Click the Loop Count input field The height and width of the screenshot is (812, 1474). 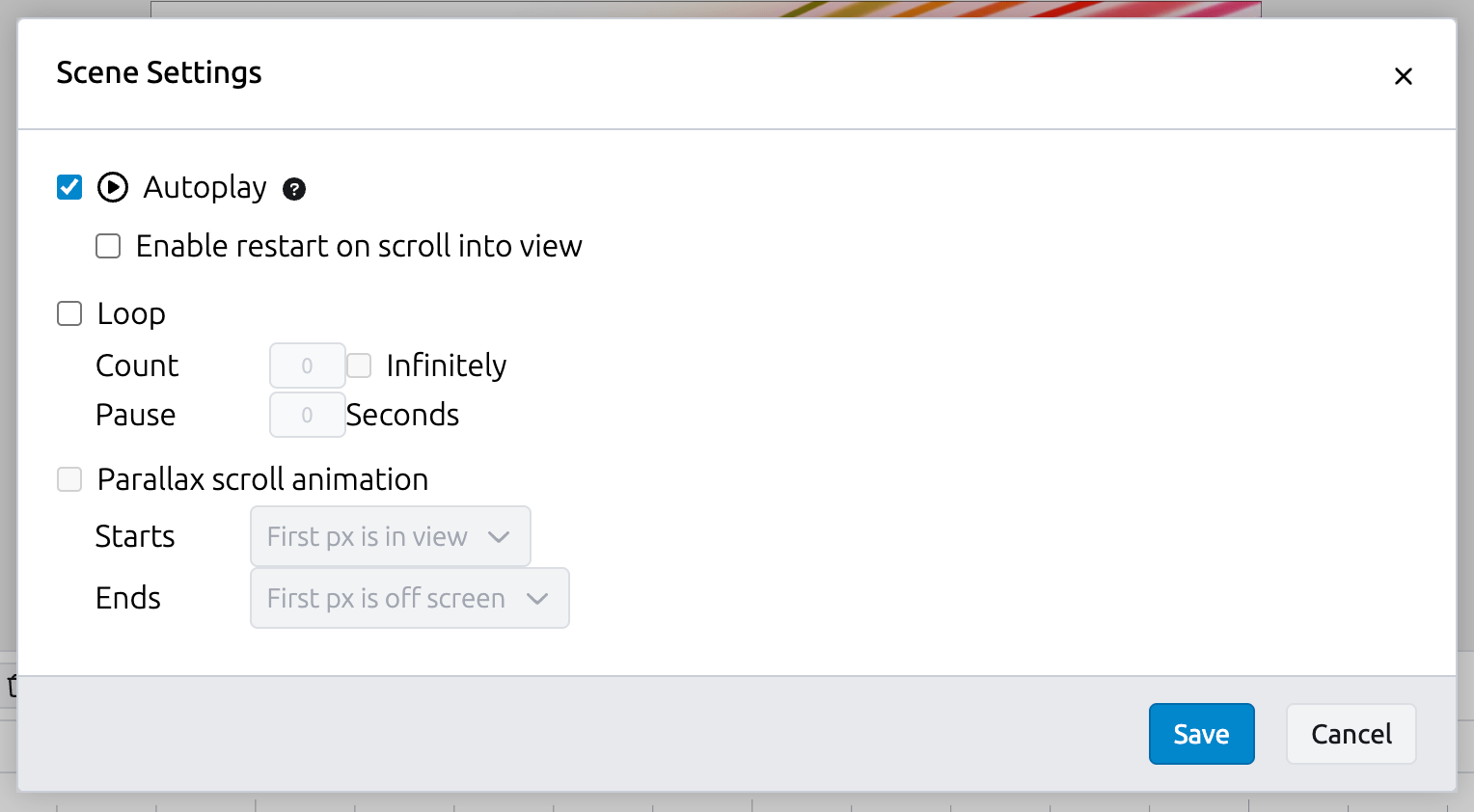pos(307,365)
